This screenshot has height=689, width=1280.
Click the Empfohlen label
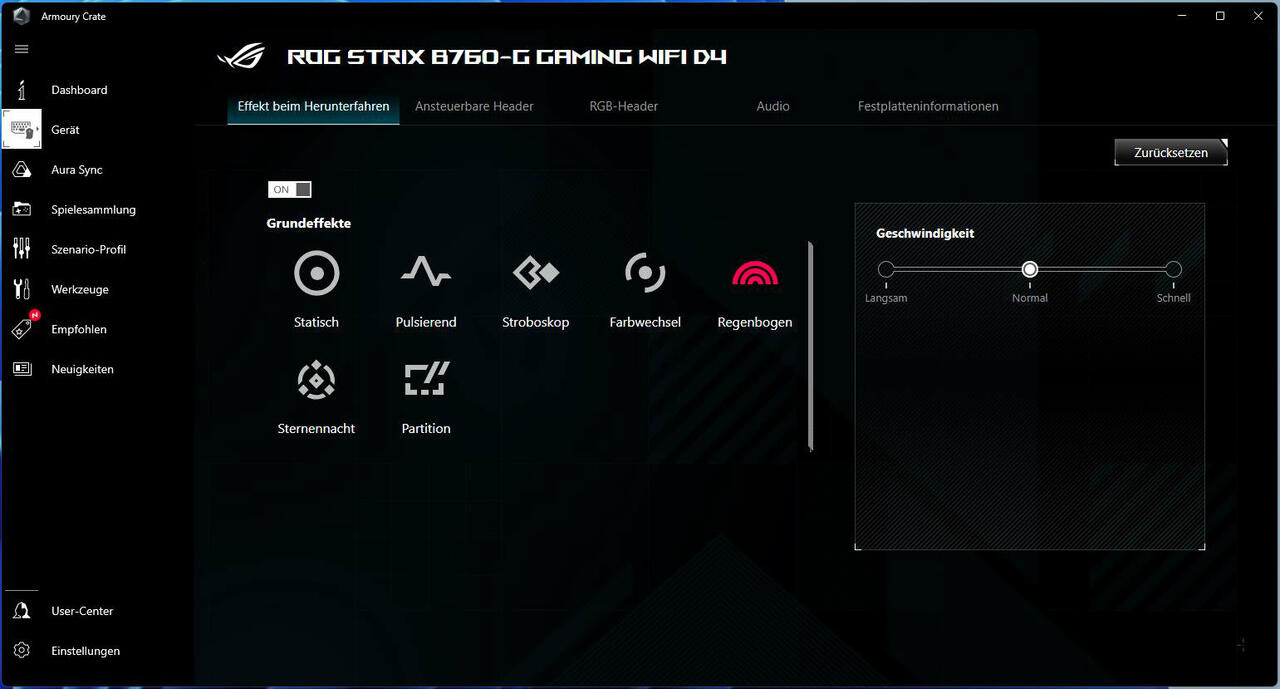(79, 329)
